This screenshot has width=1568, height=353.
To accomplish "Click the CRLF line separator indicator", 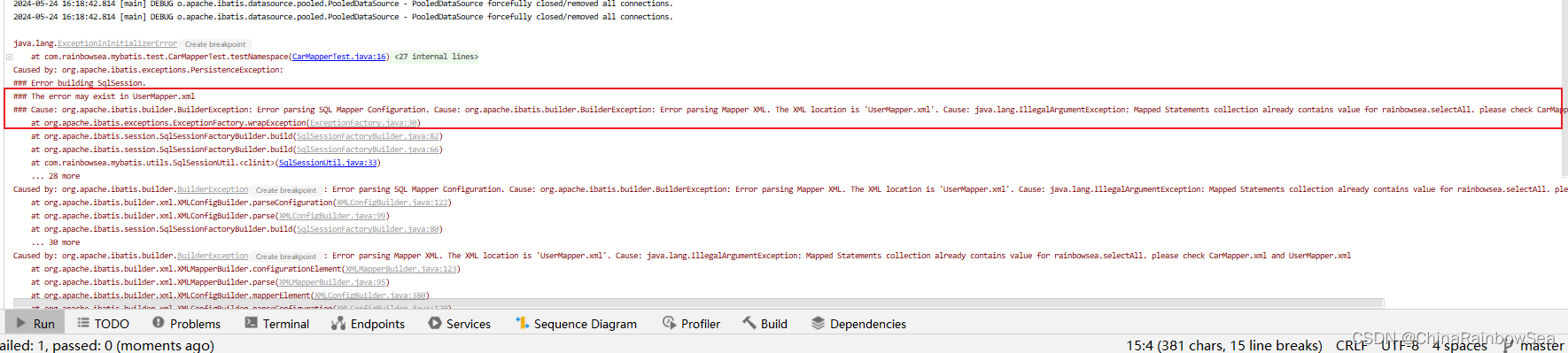I will (x=1351, y=345).
